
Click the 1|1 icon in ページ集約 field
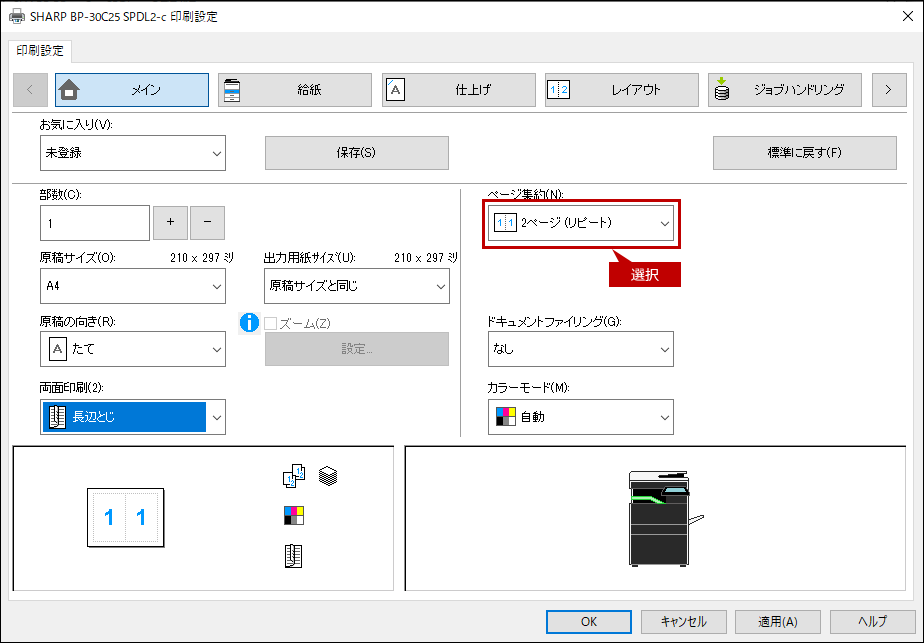pos(505,223)
